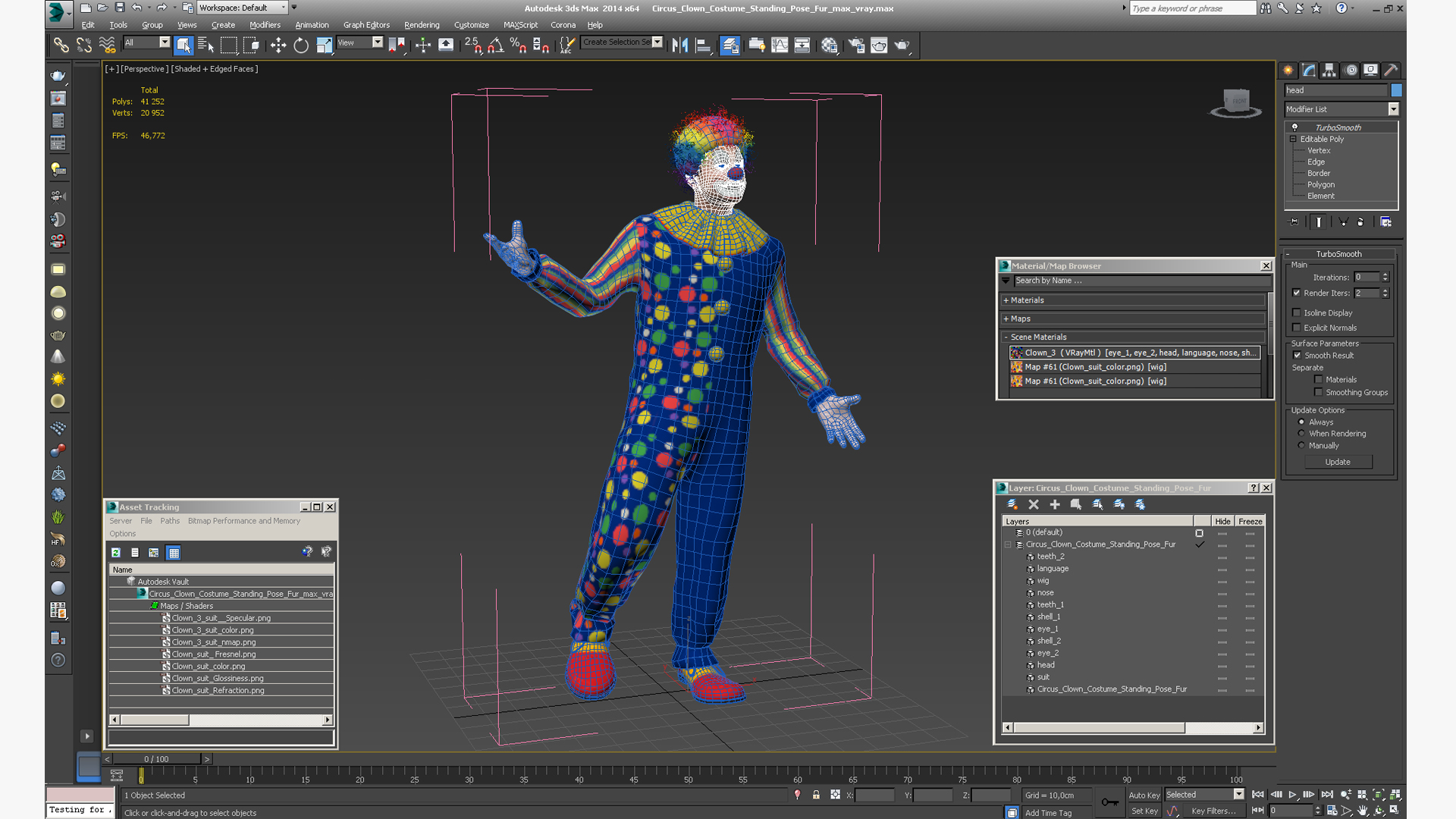The height and width of the screenshot is (819, 1456).
Task: Click Refresh icon in Asset Tracking
Action: click(x=116, y=553)
